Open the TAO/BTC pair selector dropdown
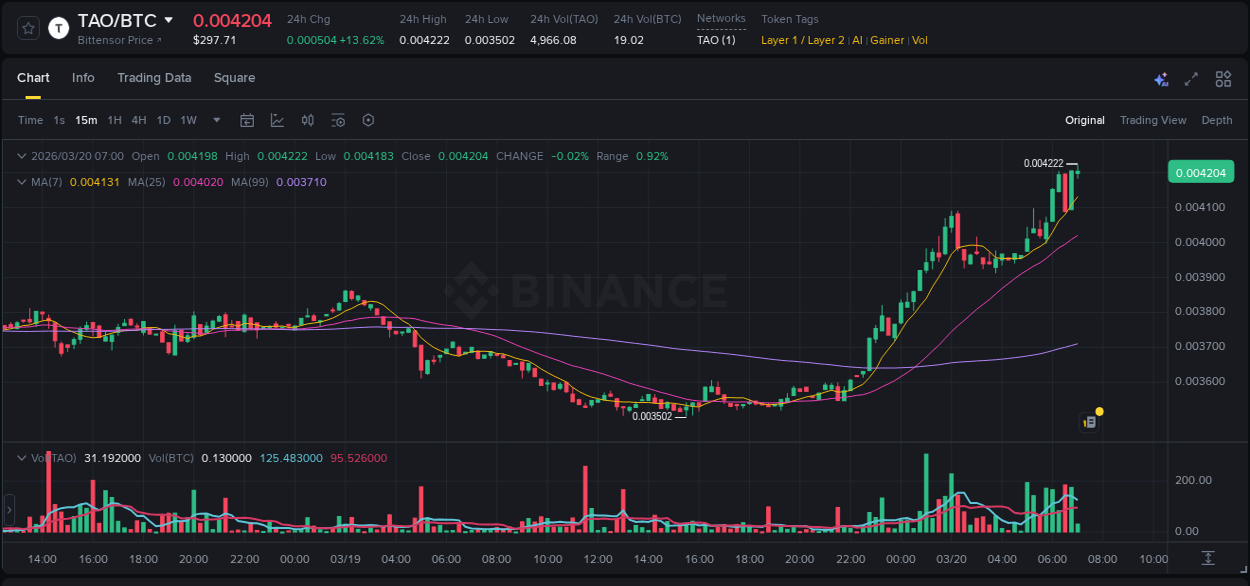The height and width of the screenshot is (586, 1250). (x=168, y=20)
